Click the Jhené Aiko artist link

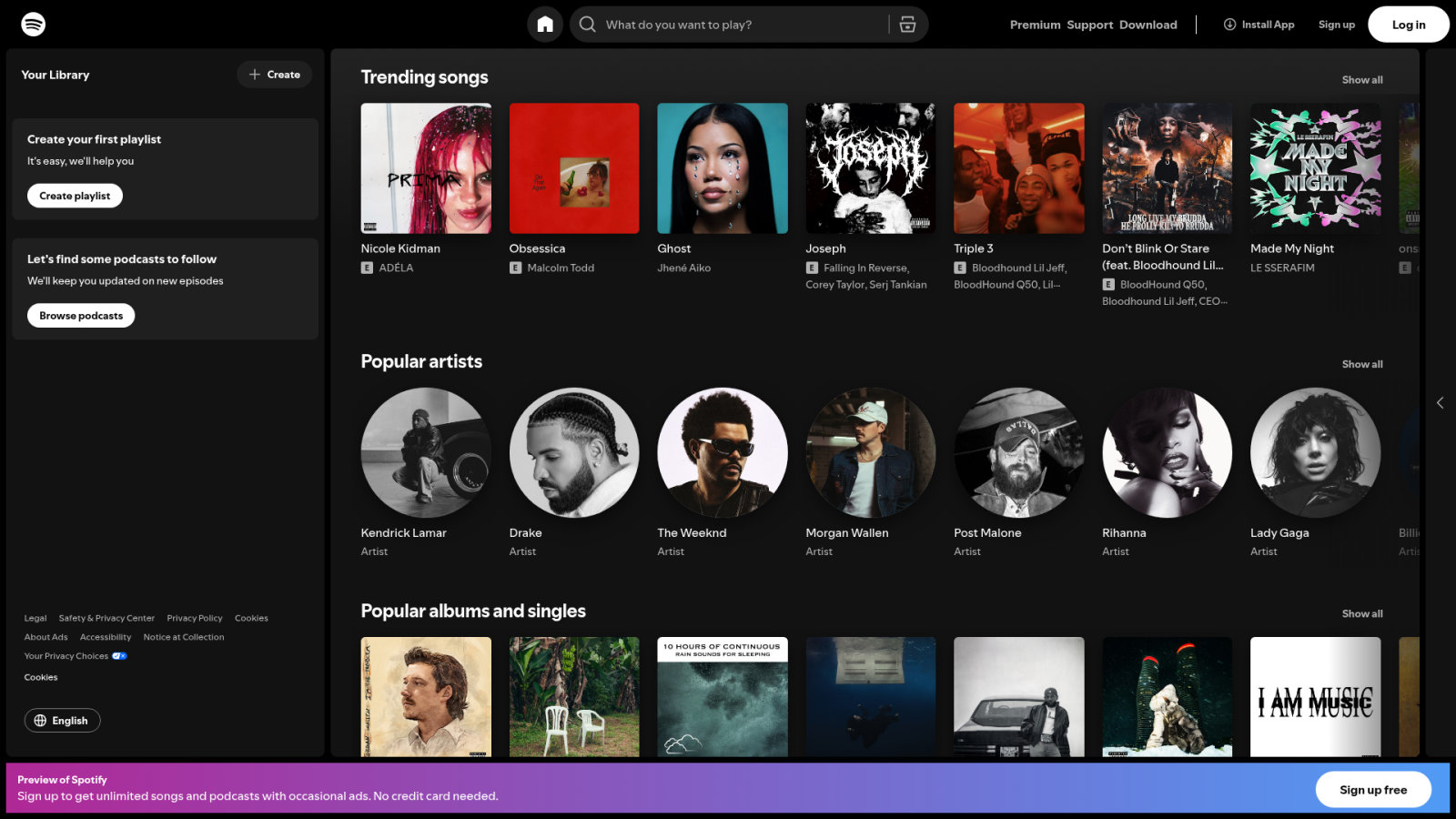pyautogui.click(x=684, y=268)
